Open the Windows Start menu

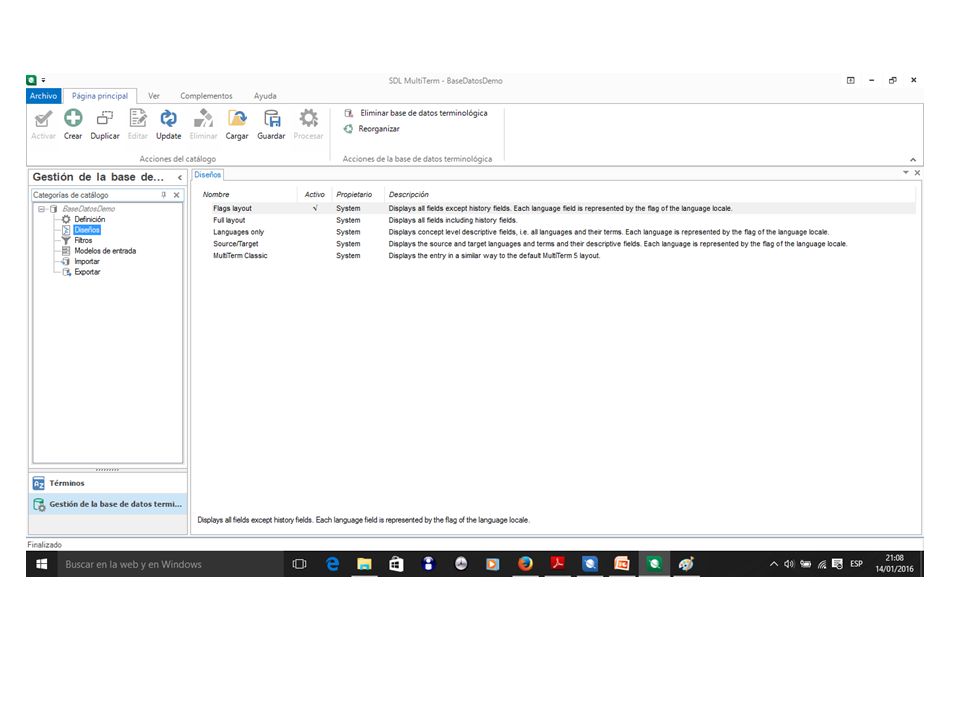[x=42, y=564]
